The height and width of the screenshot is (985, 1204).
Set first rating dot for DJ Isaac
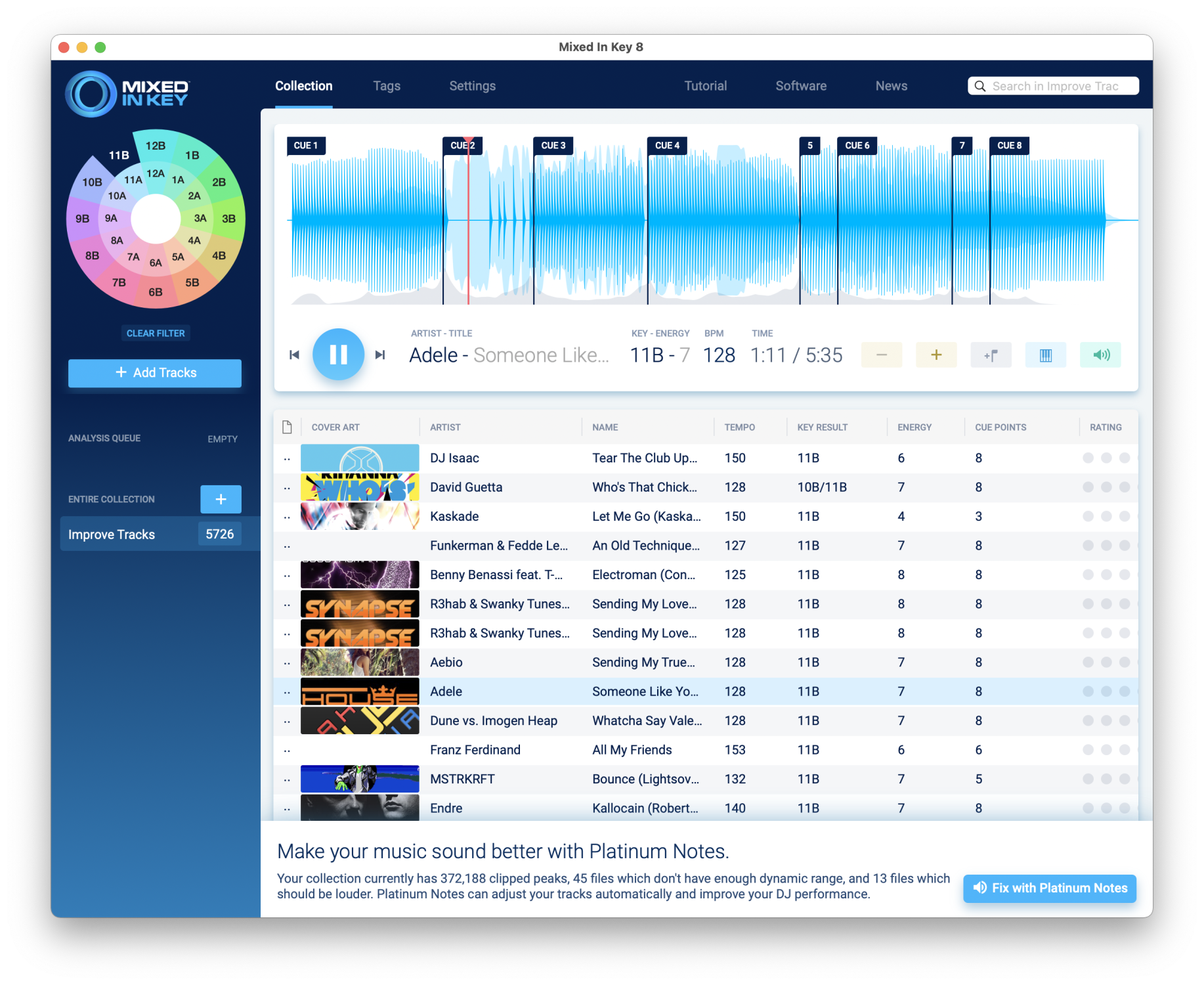pyautogui.click(x=1088, y=458)
